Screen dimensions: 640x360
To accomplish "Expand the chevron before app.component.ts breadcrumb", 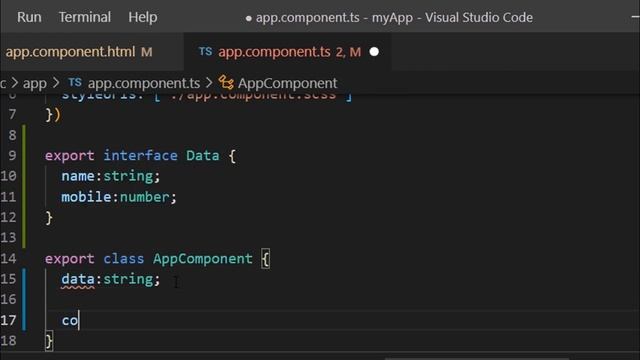I will [57, 83].
